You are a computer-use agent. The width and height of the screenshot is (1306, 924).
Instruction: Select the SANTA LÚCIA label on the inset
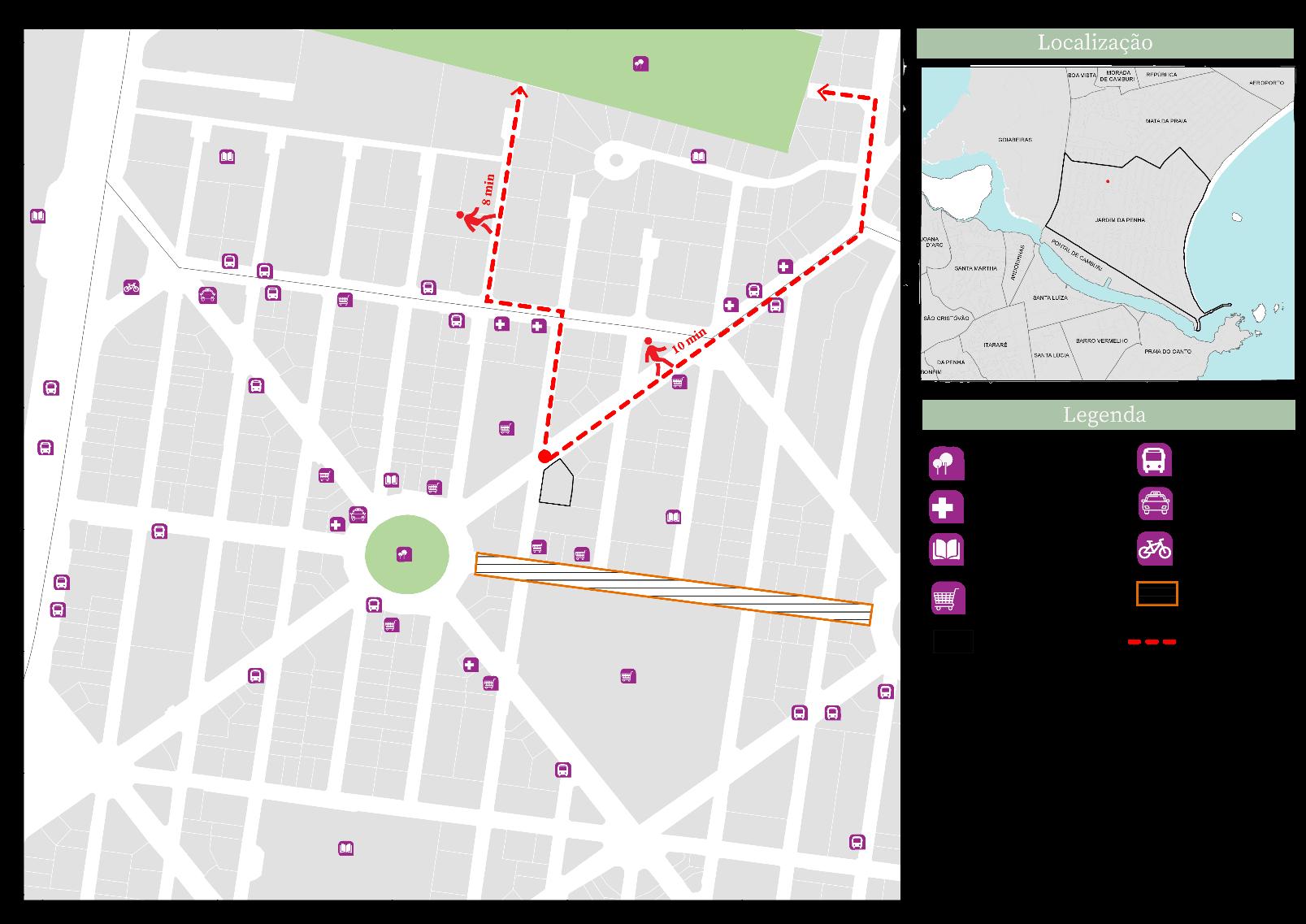tap(1051, 356)
